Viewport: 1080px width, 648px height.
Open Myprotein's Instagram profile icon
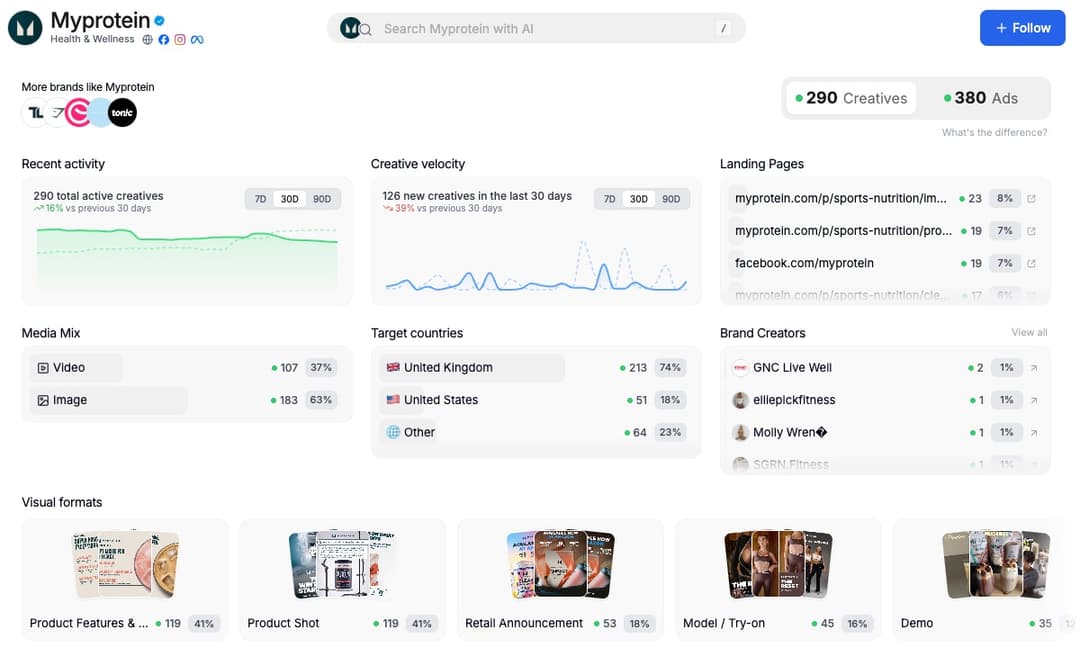(x=180, y=40)
